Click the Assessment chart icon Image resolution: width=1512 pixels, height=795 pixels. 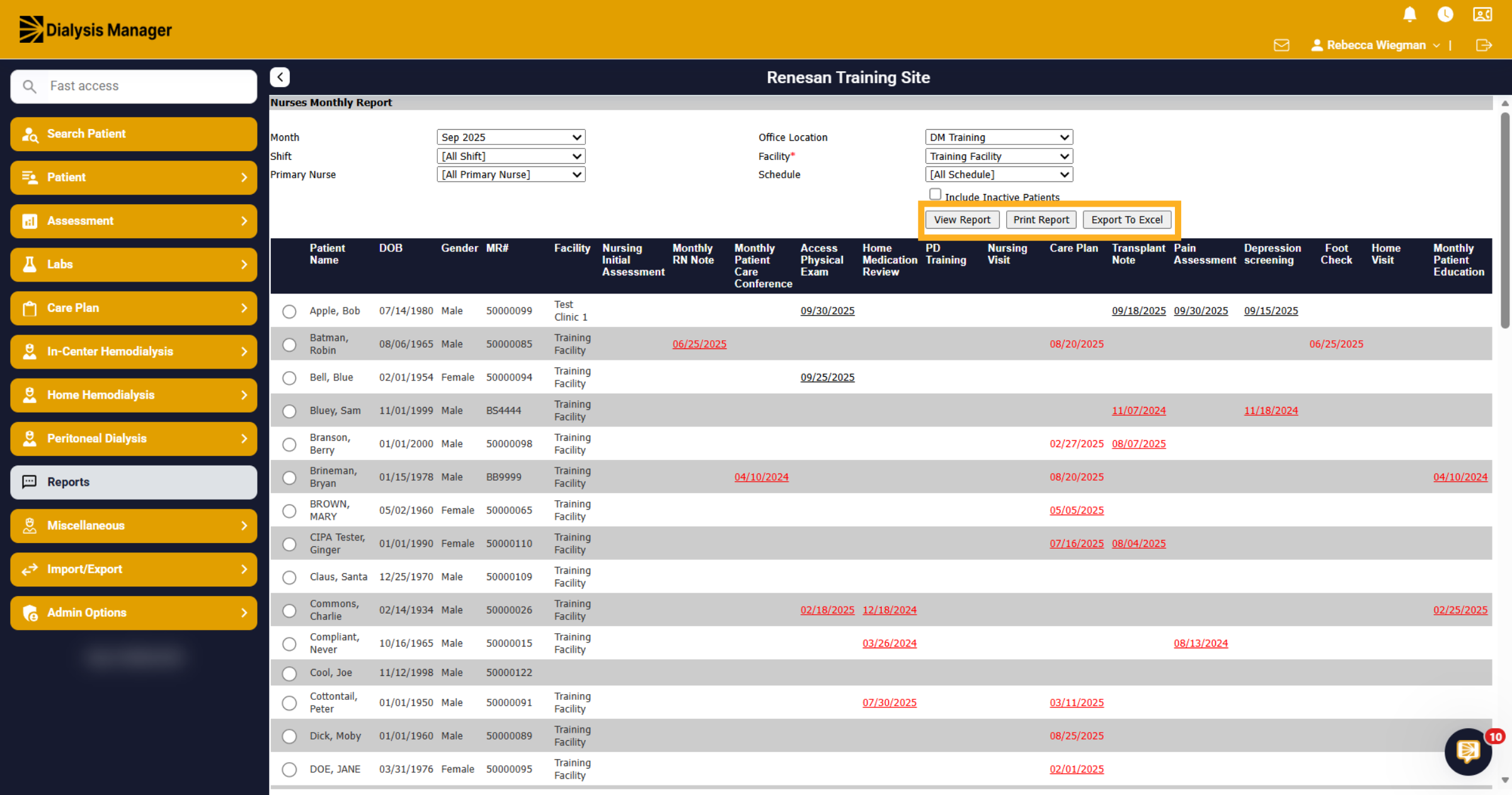30,221
